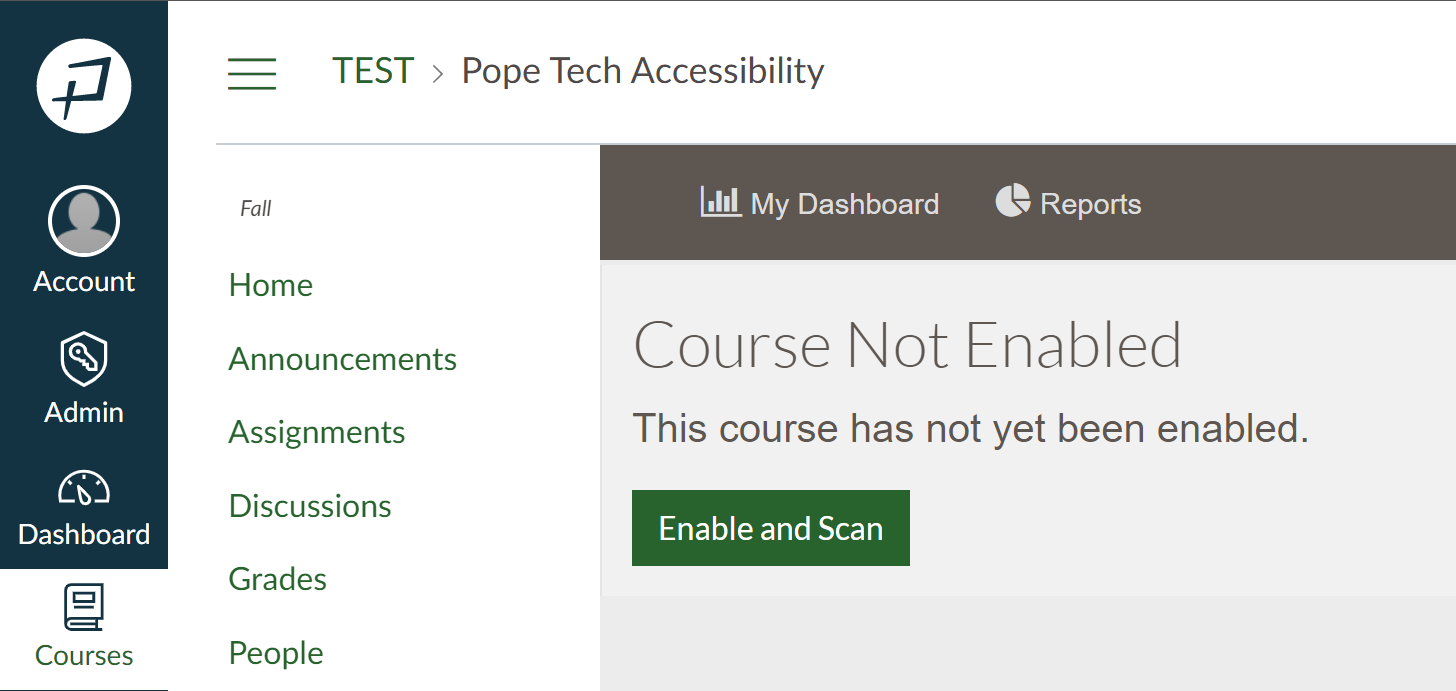Image resolution: width=1456 pixels, height=691 pixels.
Task: Click the Pope Tech Accessibility breadcrumb title
Action: [x=642, y=70]
